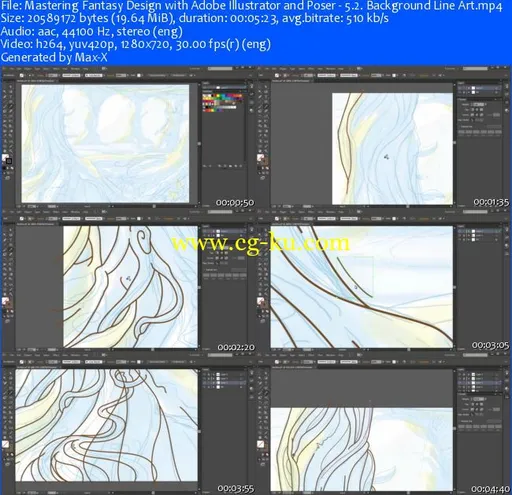Select Direct Selection tool in 00:00:50 frame
This screenshot has width=512, height=495.
click(11, 87)
